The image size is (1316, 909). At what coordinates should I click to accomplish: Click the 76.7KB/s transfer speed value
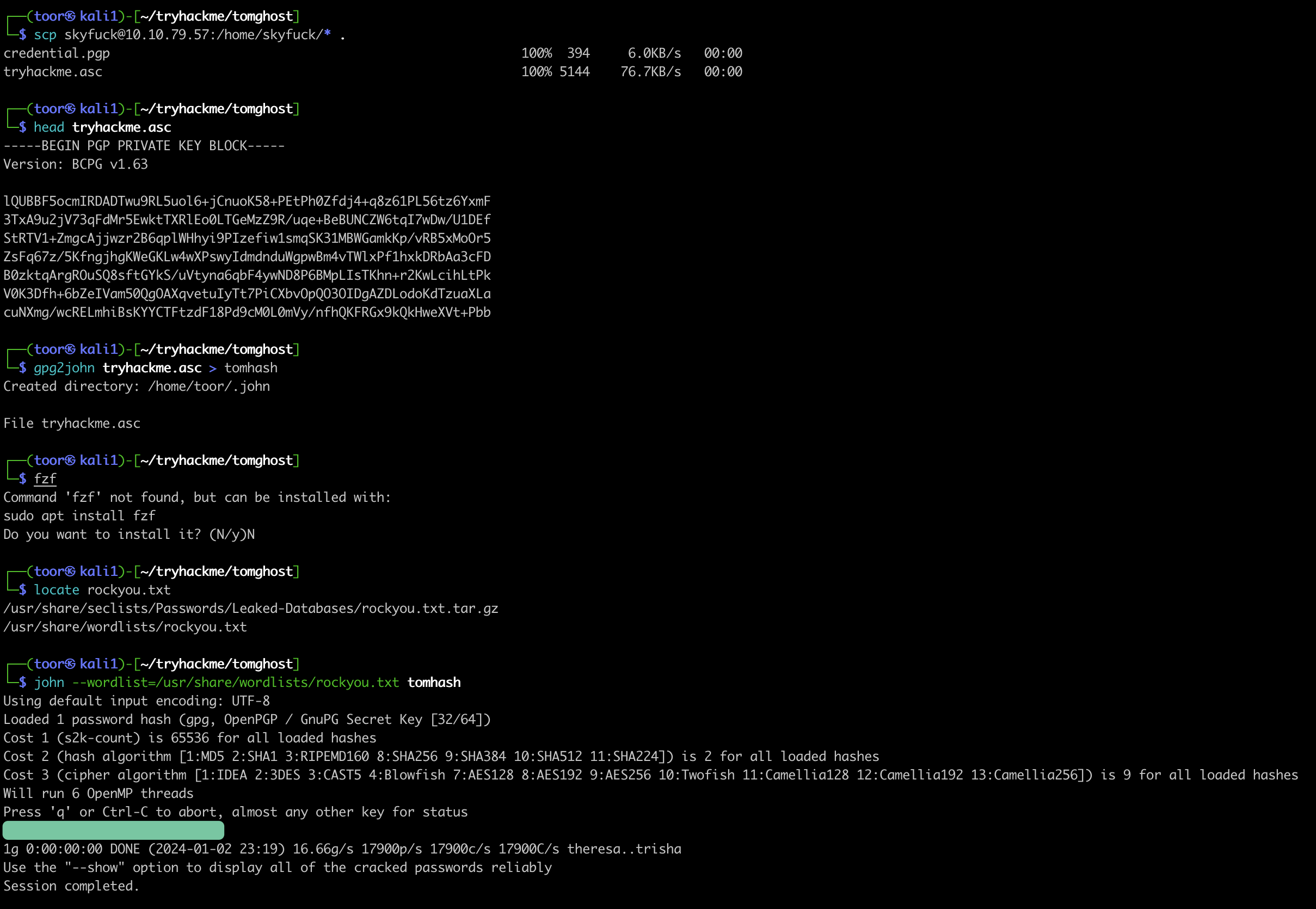pyautogui.click(x=650, y=72)
